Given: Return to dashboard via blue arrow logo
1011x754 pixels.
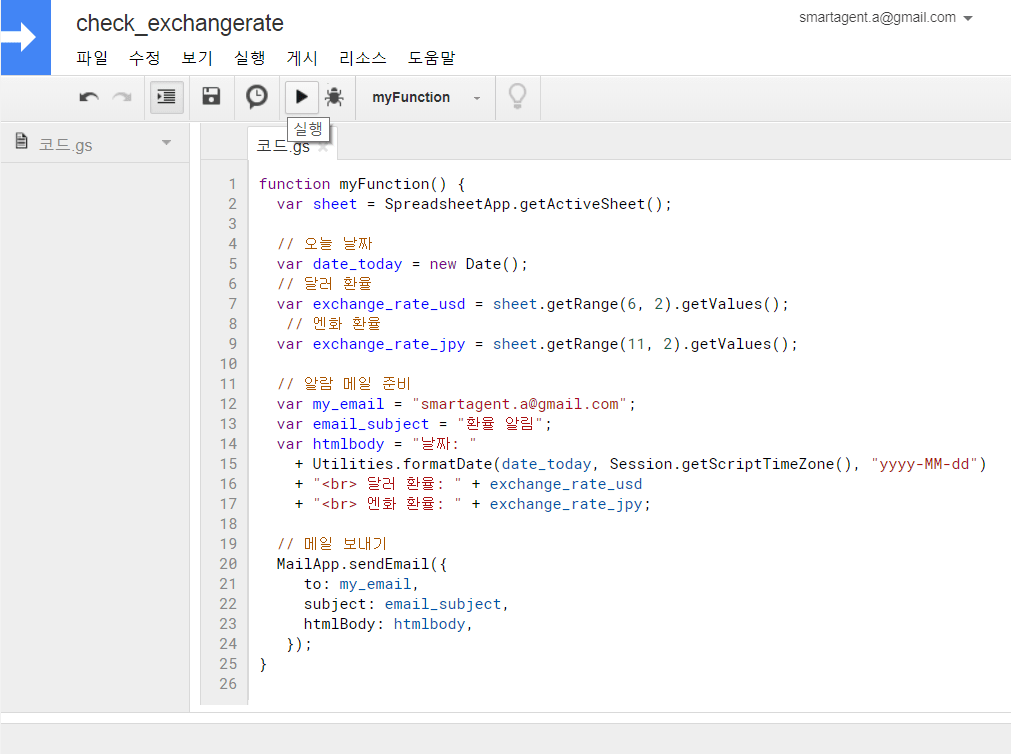Looking at the screenshot, I should click(25, 38).
